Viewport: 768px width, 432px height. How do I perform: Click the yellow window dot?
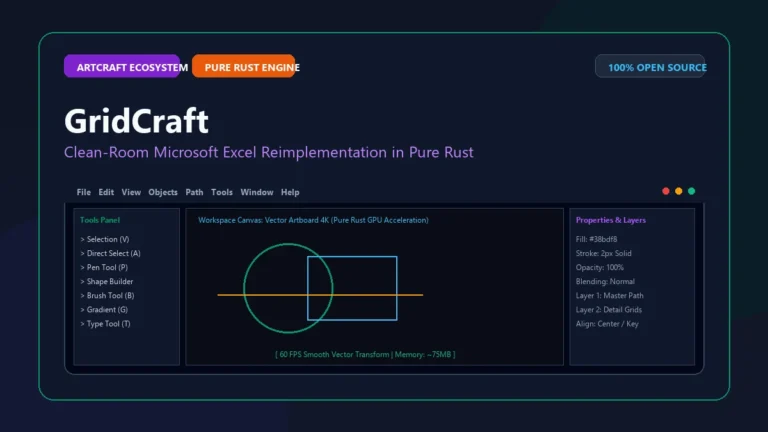[678, 191]
